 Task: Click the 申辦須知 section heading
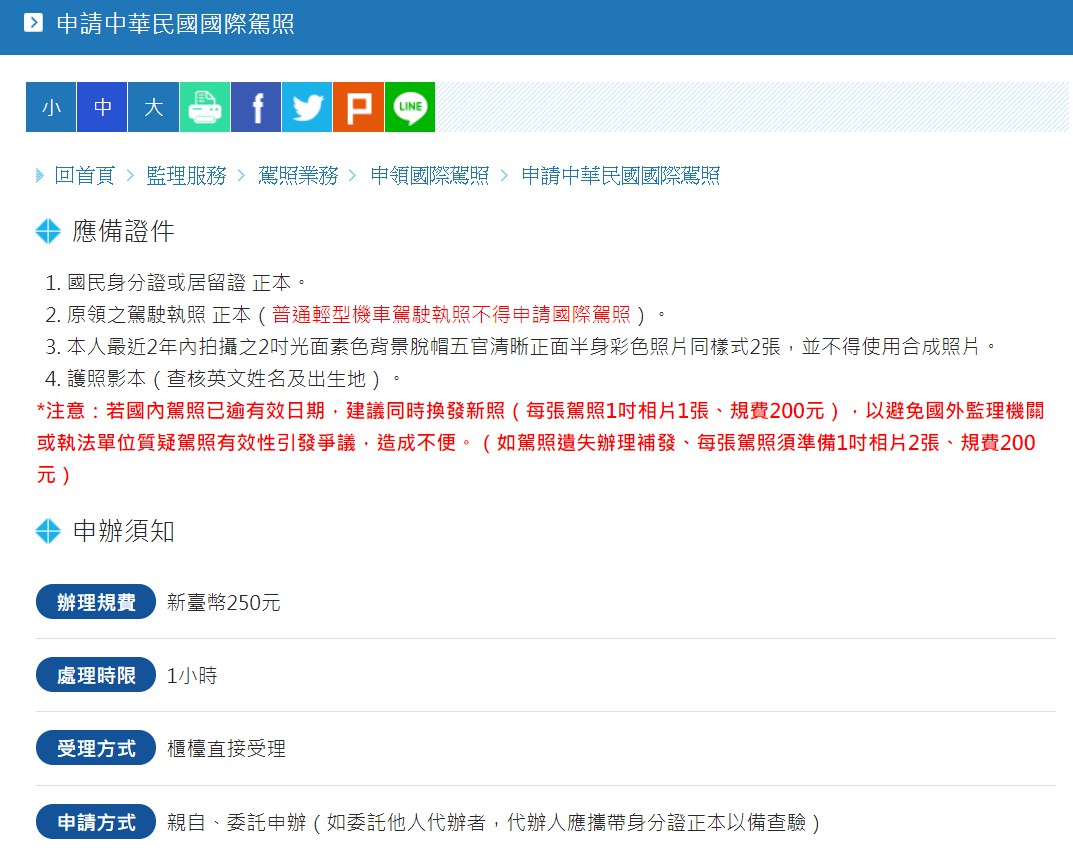123,531
